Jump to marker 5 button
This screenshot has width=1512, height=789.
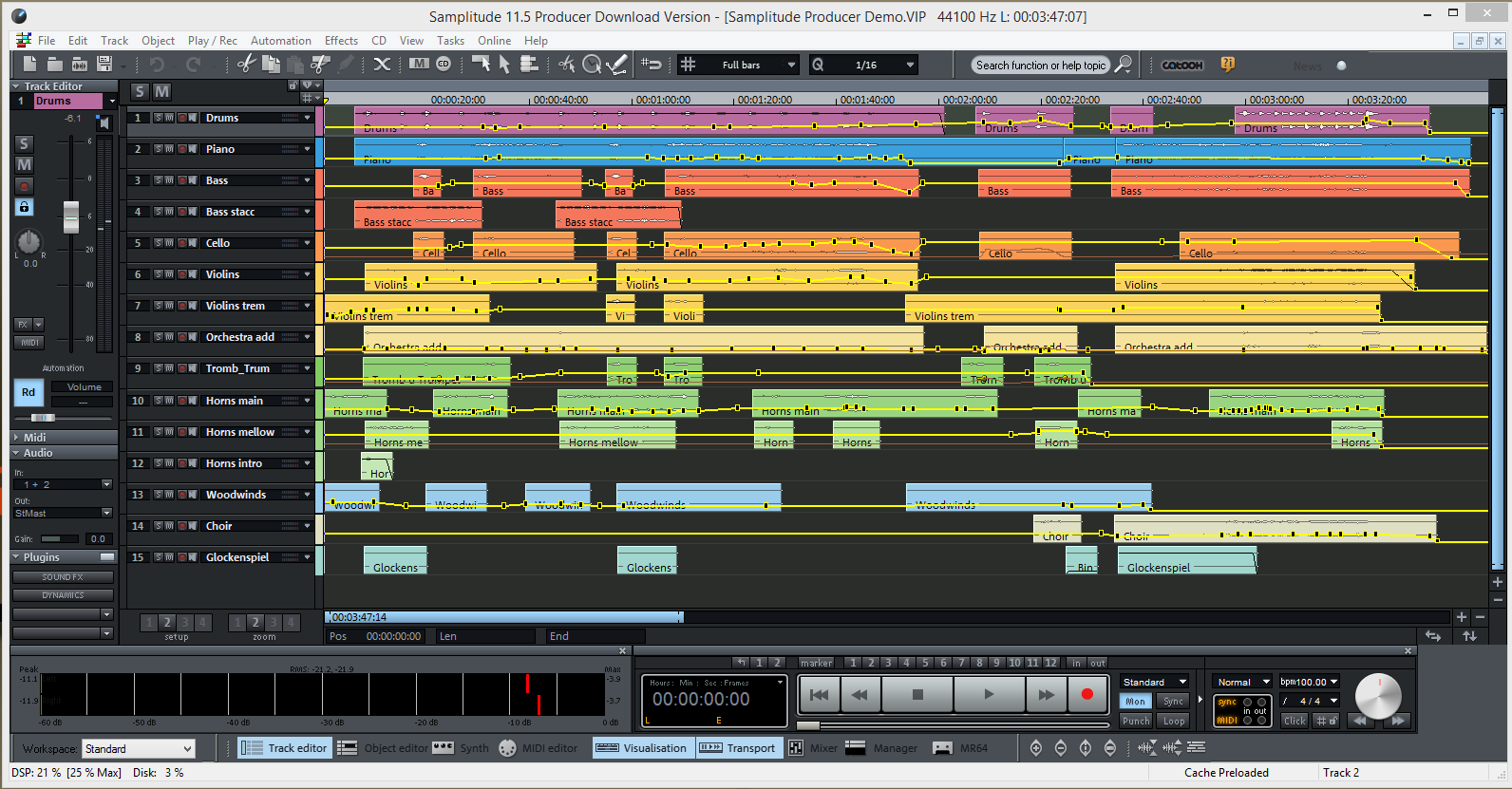[925, 663]
